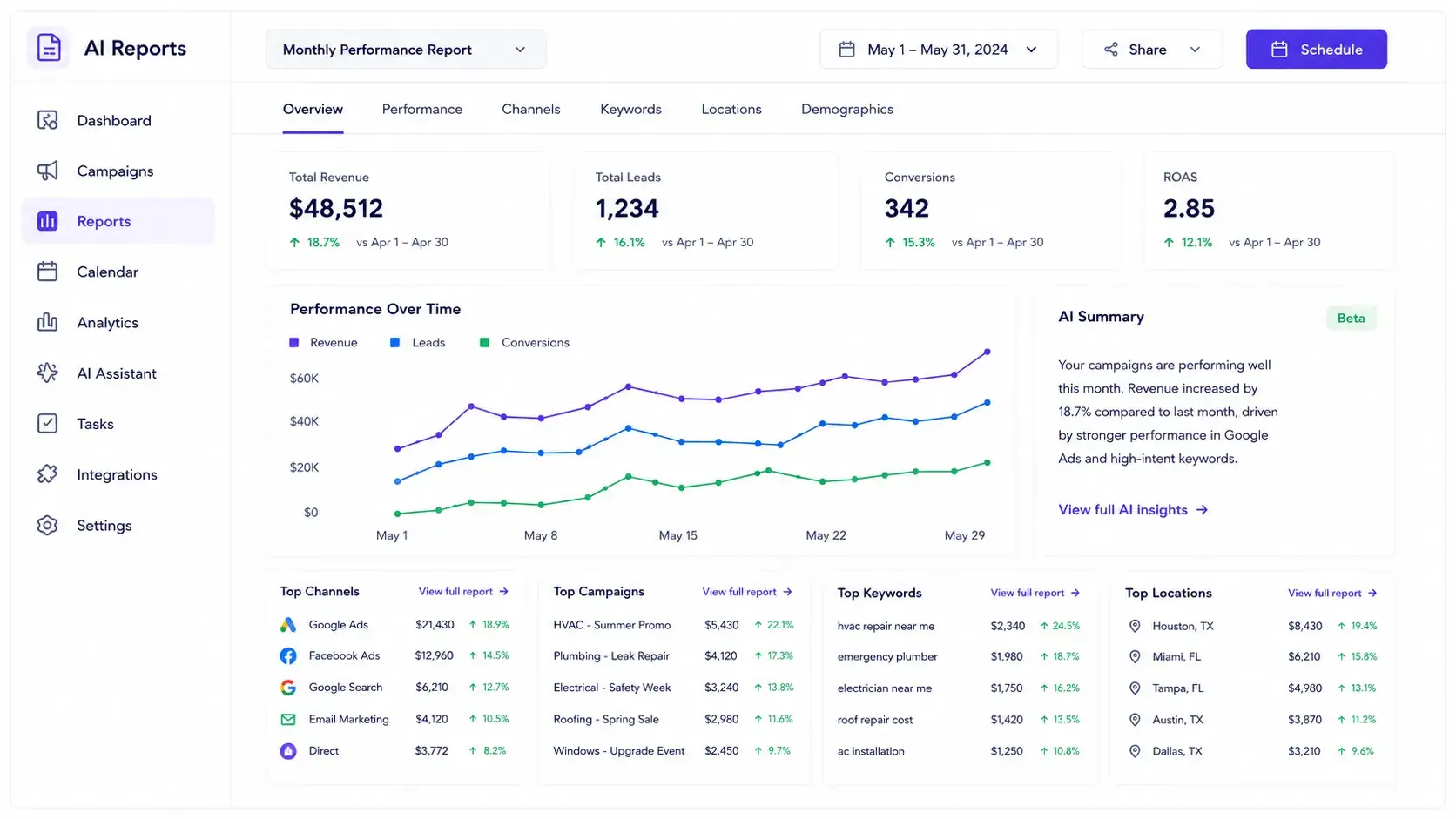Open Top Channels View full report link
Image resolution: width=1456 pixels, height=819 pixels.
pos(463,592)
